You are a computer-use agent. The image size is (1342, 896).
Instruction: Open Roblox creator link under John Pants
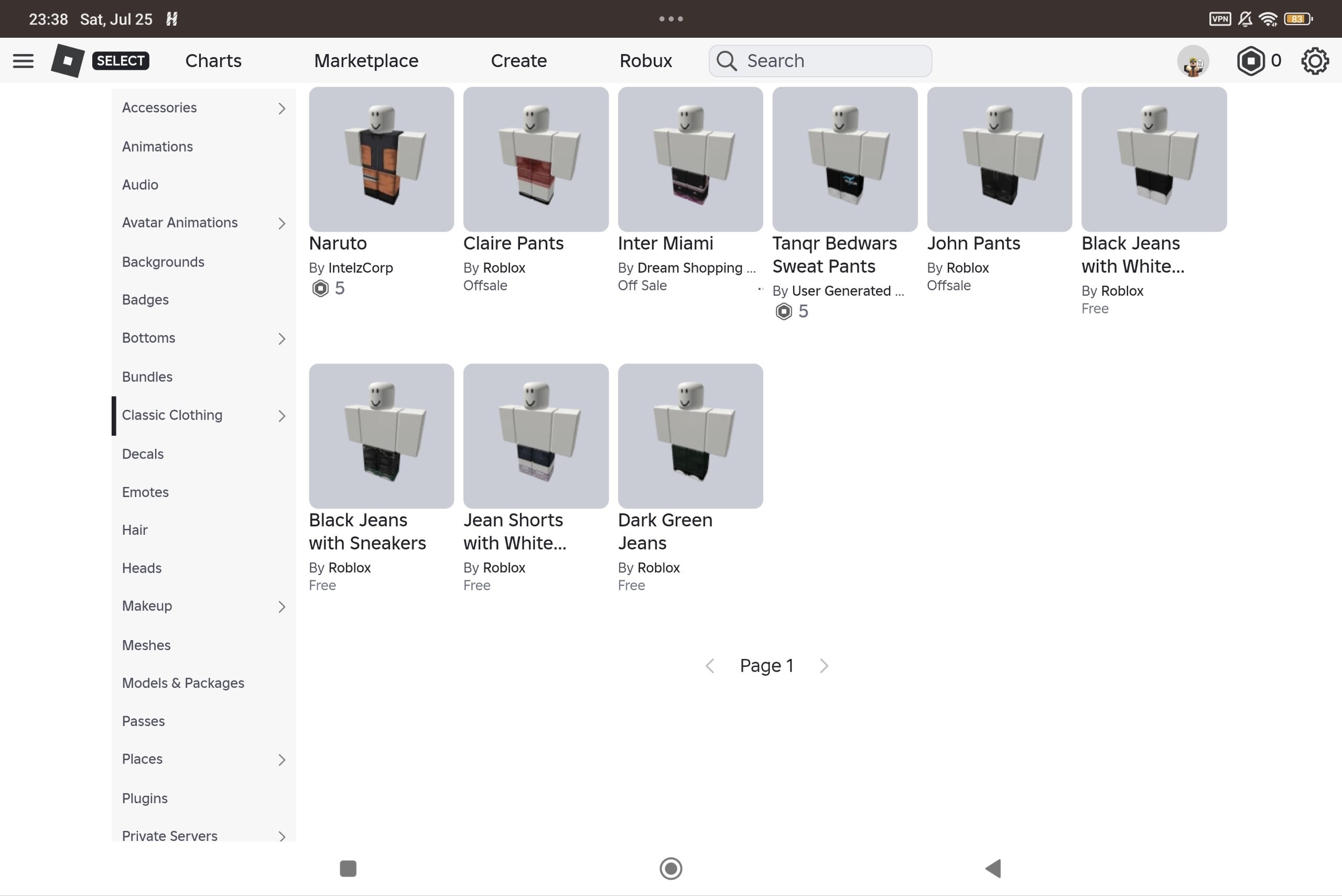pyautogui.click(x=967, y=268)
